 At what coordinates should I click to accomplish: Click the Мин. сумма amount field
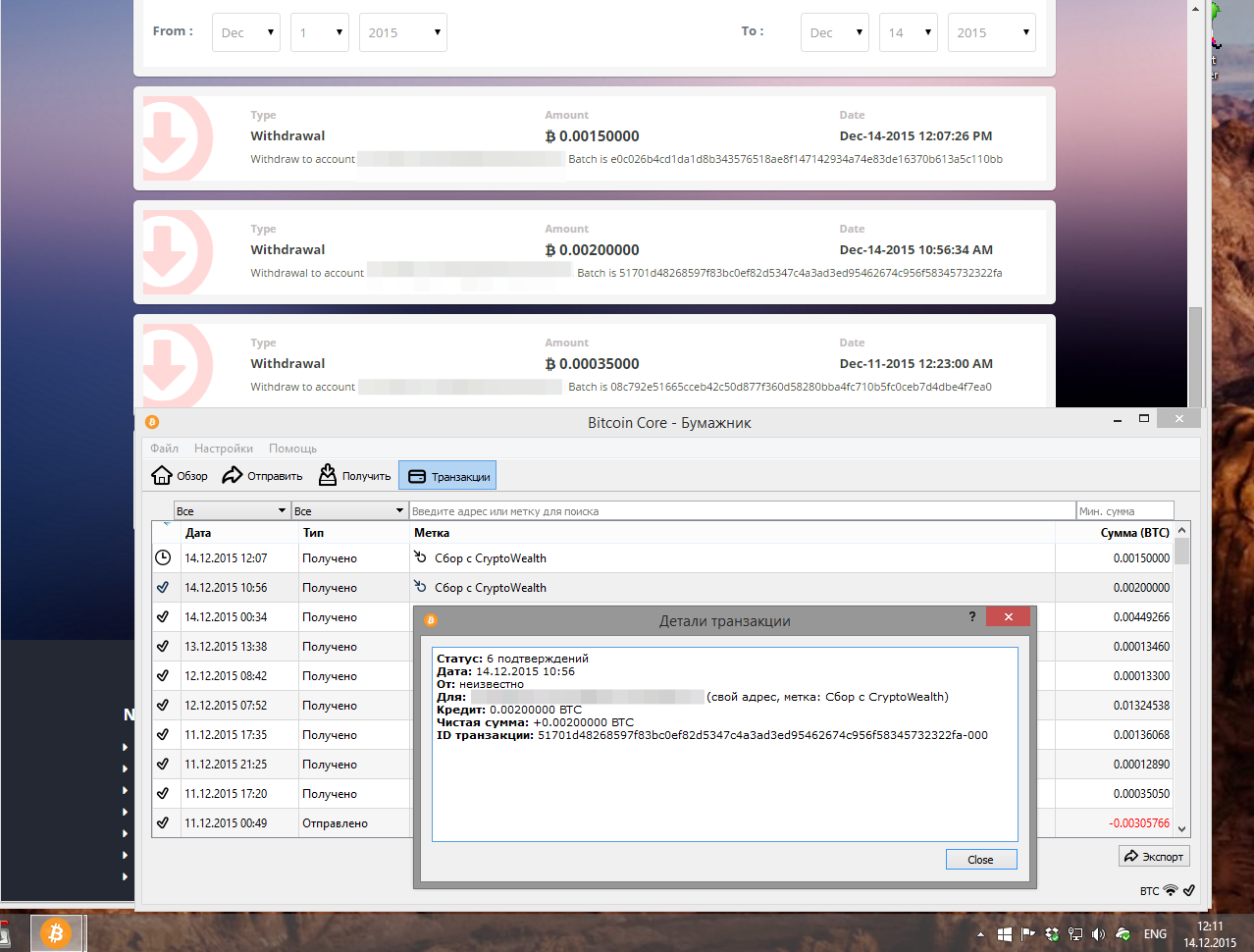(1123, 511)
